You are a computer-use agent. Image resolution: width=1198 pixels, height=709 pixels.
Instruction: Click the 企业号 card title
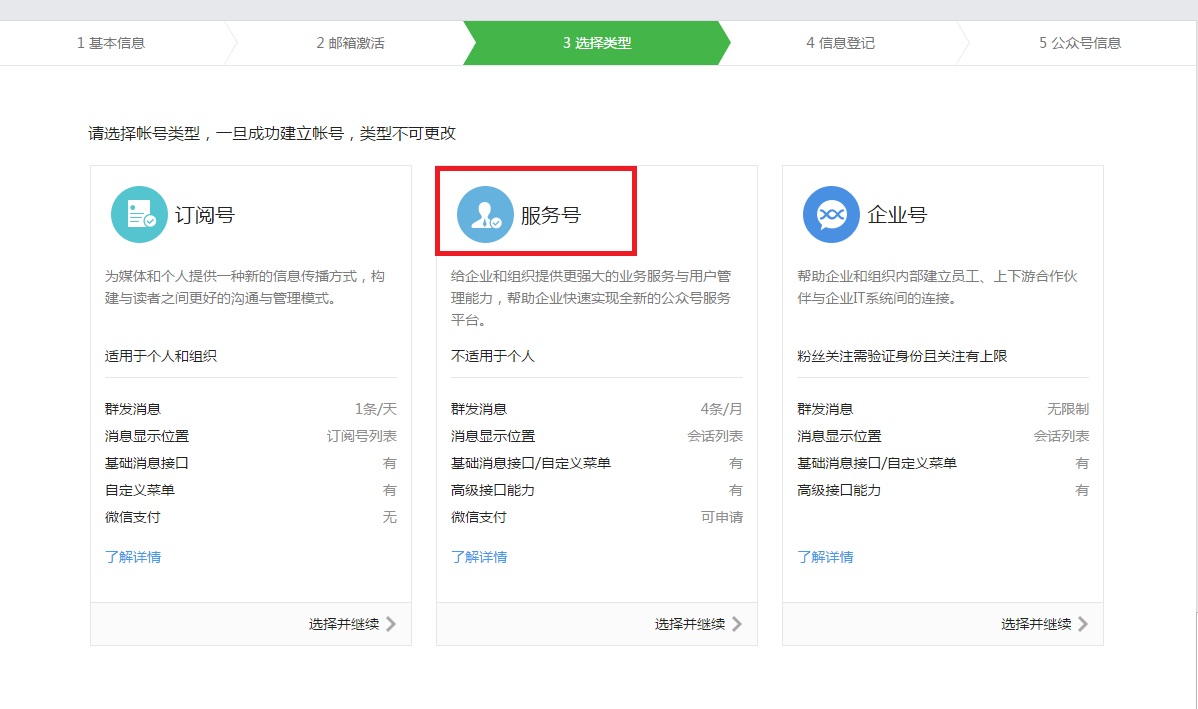pyautogui.click(x=897, y=215)
